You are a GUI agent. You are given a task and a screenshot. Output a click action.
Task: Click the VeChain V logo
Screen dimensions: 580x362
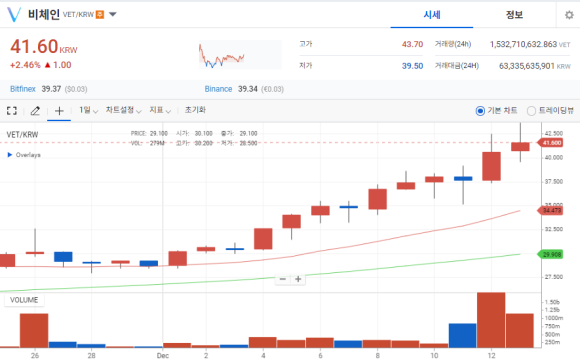14,14
